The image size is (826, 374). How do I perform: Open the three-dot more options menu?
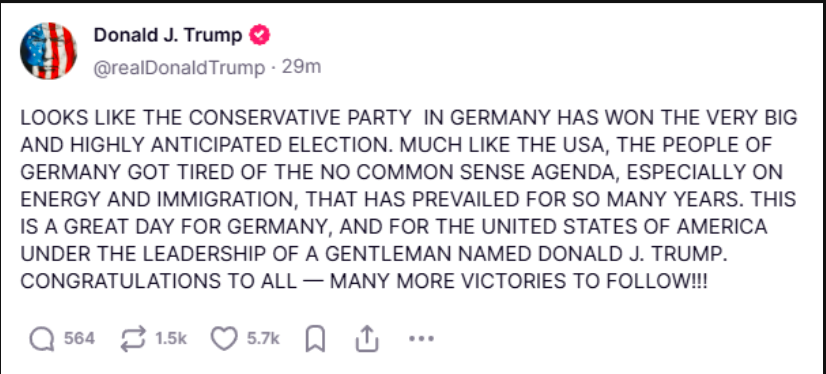(421, 339)
